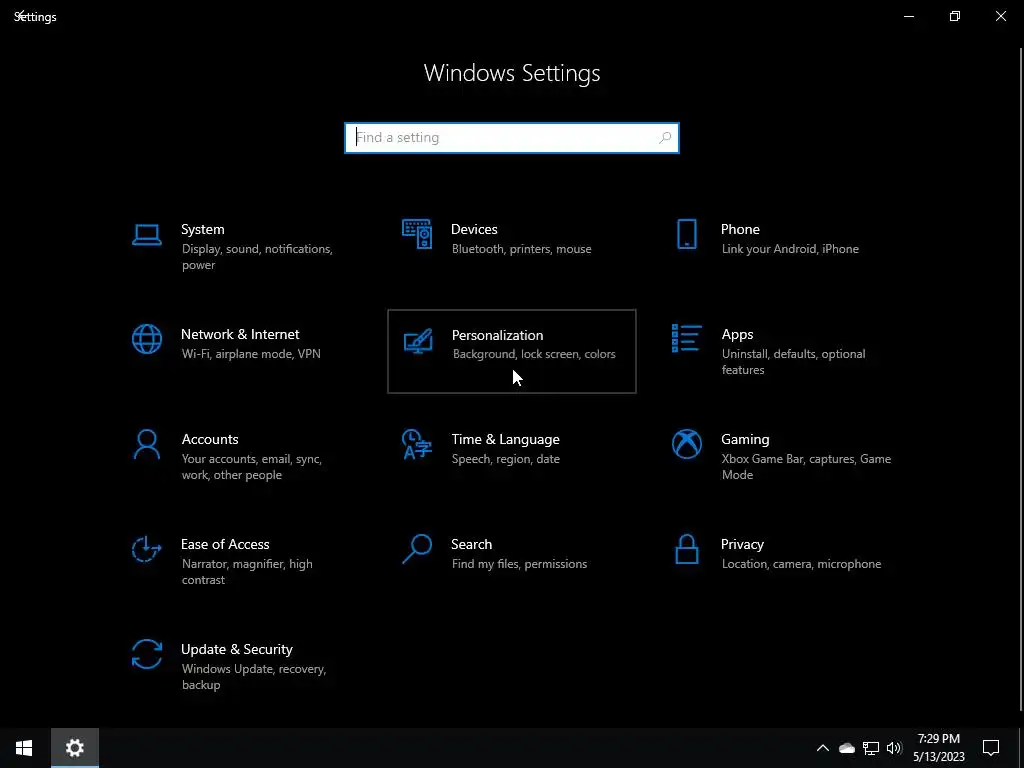
Task: Show hidden tray icons chevron
Action: pyautogui.click(x=823, y=748)
